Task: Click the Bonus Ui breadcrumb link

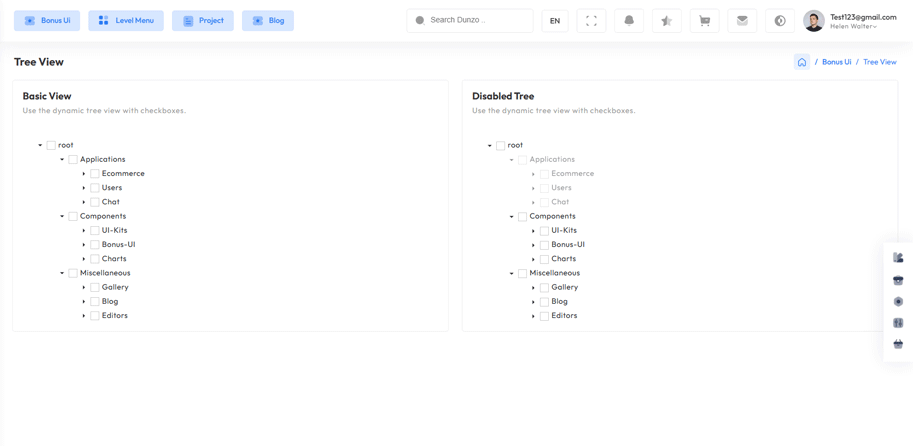Action: [836, 62]
